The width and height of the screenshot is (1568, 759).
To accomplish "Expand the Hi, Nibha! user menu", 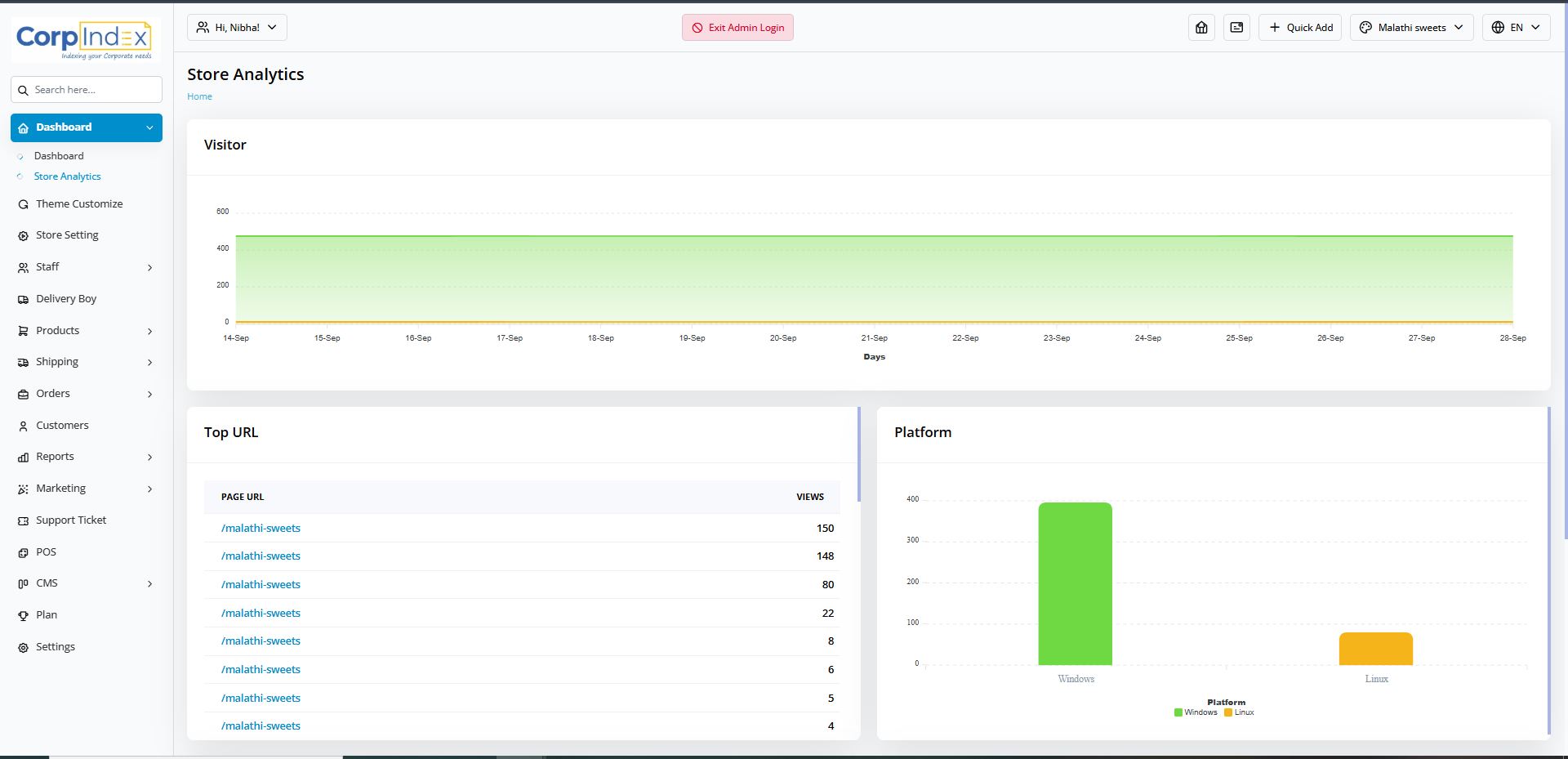I will [x=237, y=28].
